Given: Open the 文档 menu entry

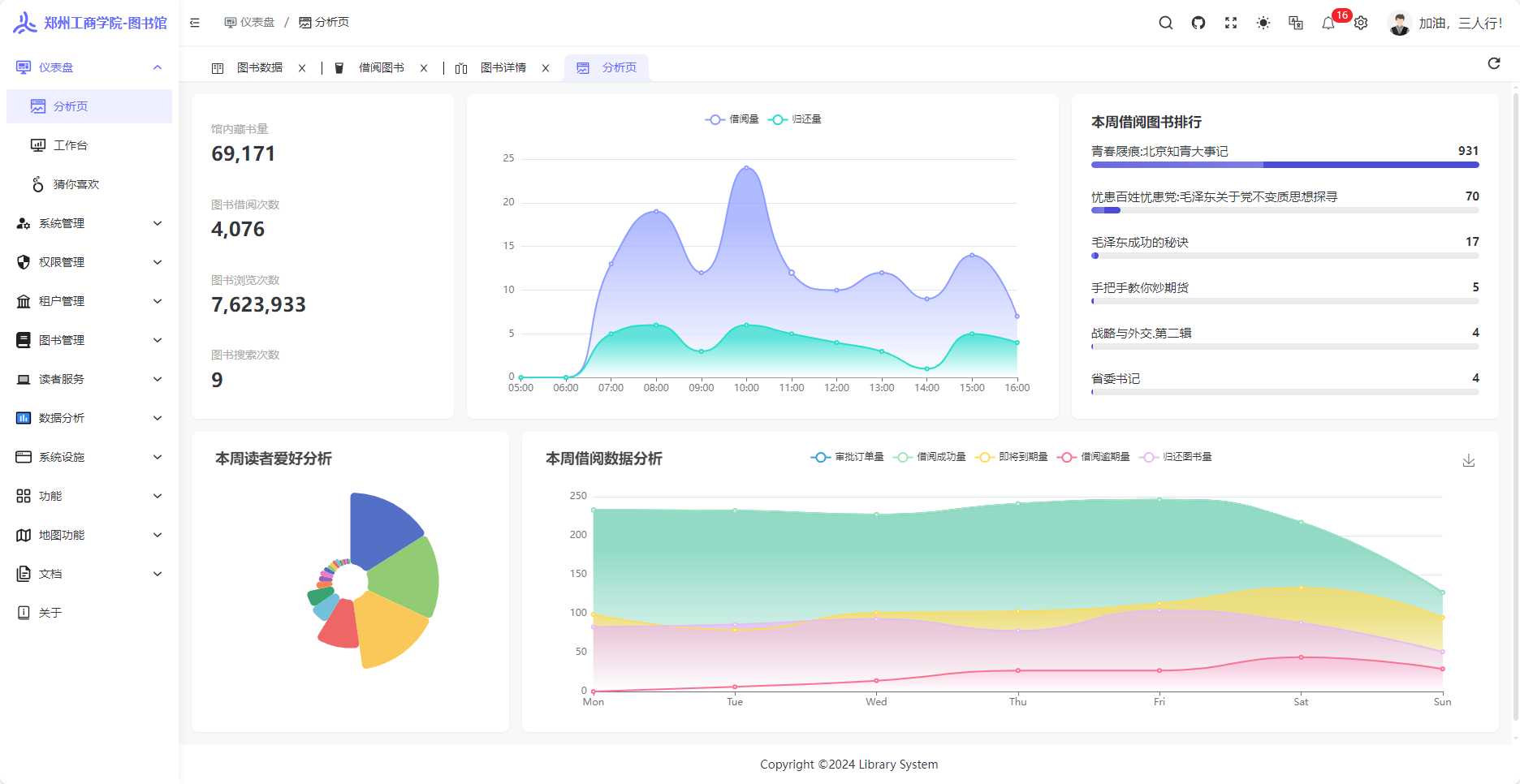Looking at the screenshot, I should [x=89, y=574].
